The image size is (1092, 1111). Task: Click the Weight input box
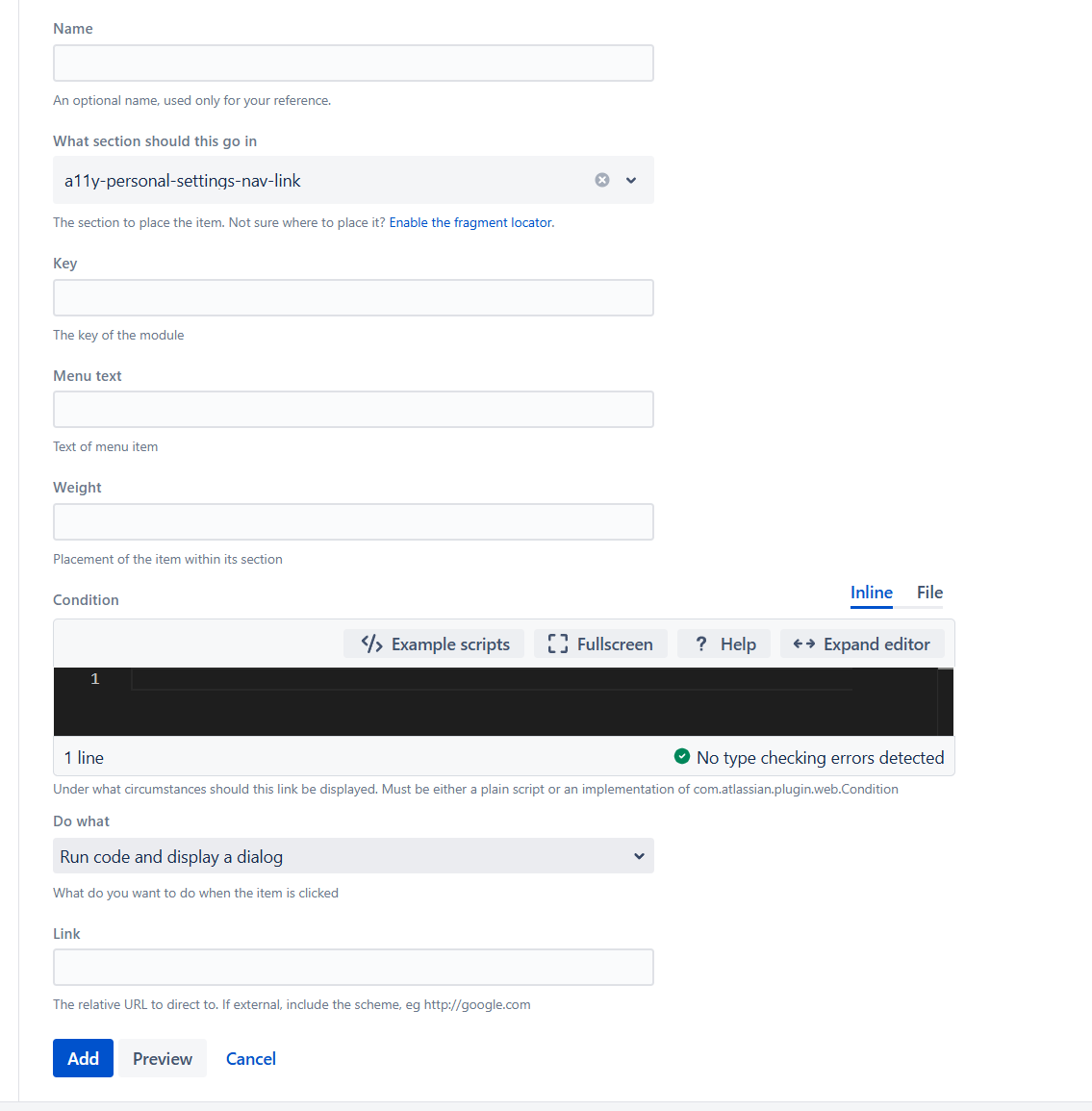[x=353, y=522]
